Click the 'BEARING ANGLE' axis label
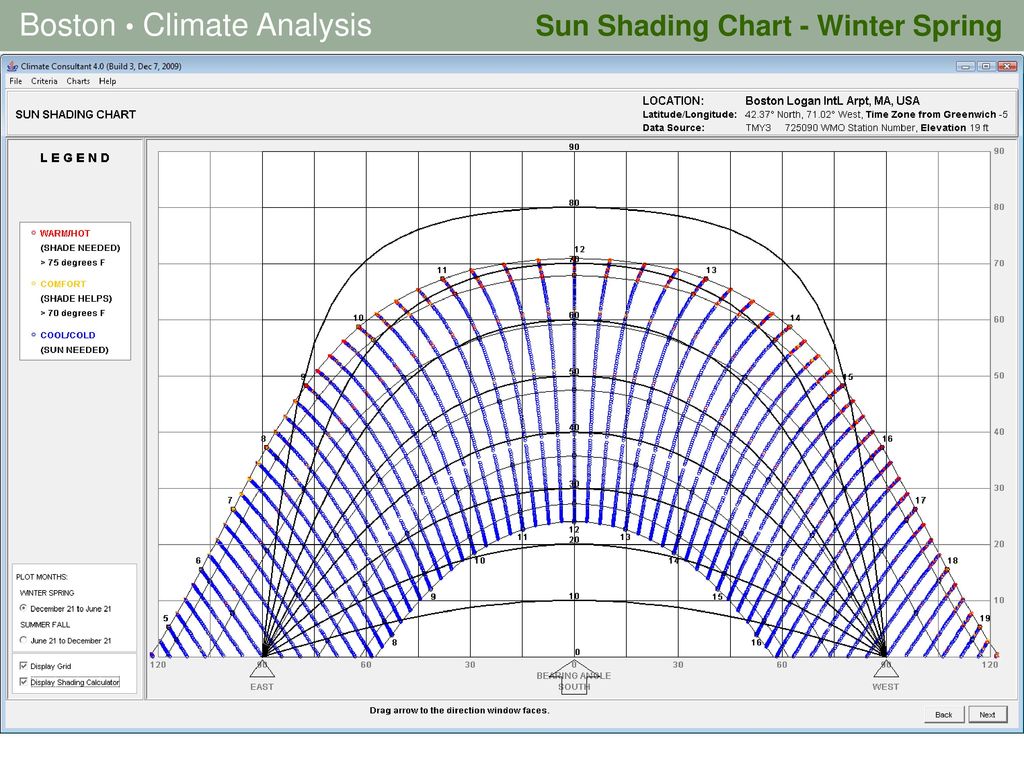 coord(574,675)
